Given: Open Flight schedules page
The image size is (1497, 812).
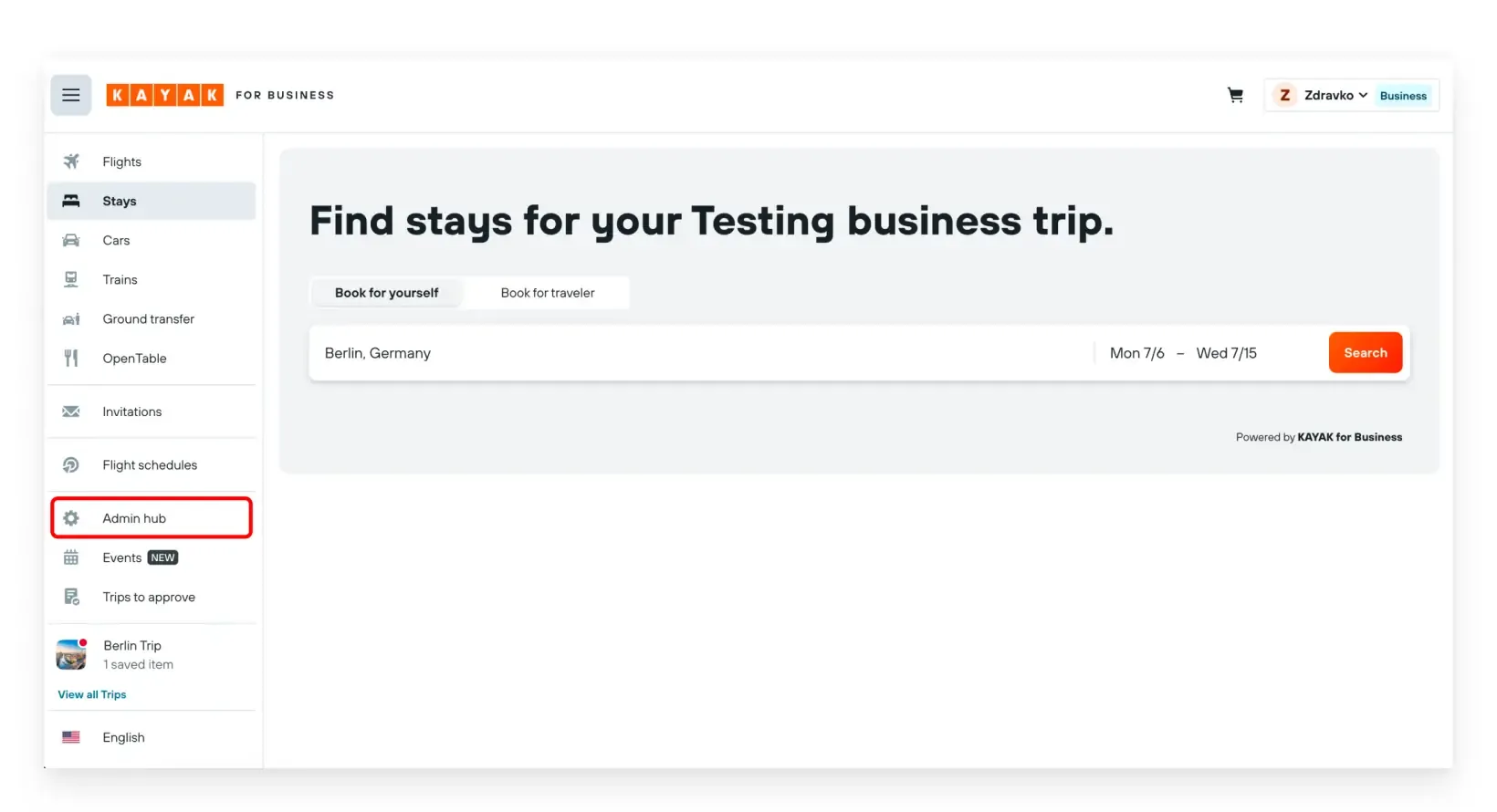Looking at the screenshot, I should pos(152,464).
